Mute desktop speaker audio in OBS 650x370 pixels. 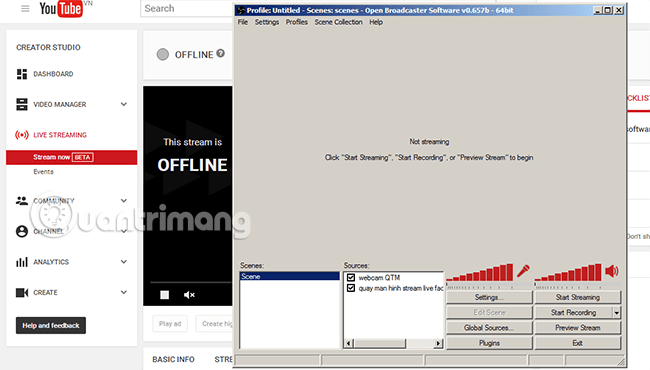(612, 271)
